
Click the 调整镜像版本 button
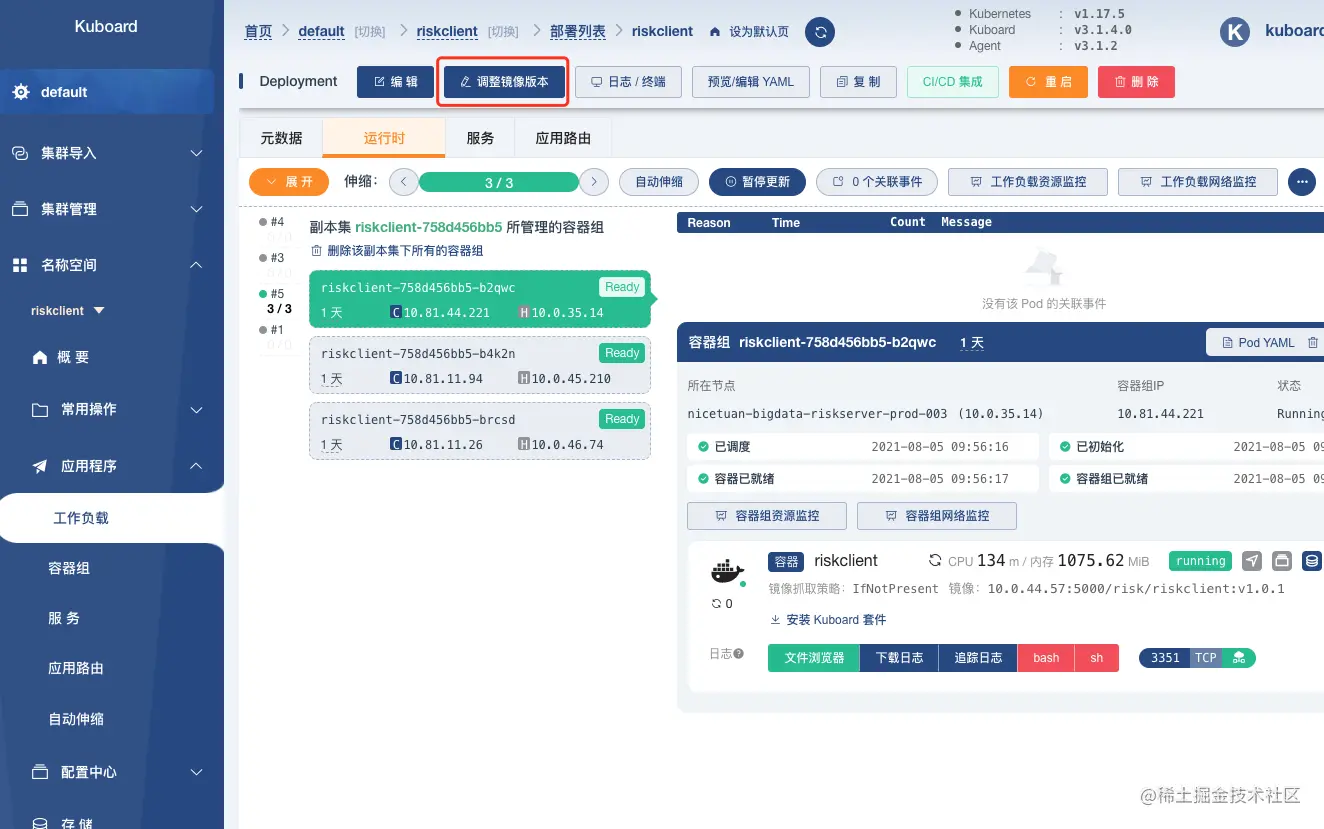click(505, 82)
